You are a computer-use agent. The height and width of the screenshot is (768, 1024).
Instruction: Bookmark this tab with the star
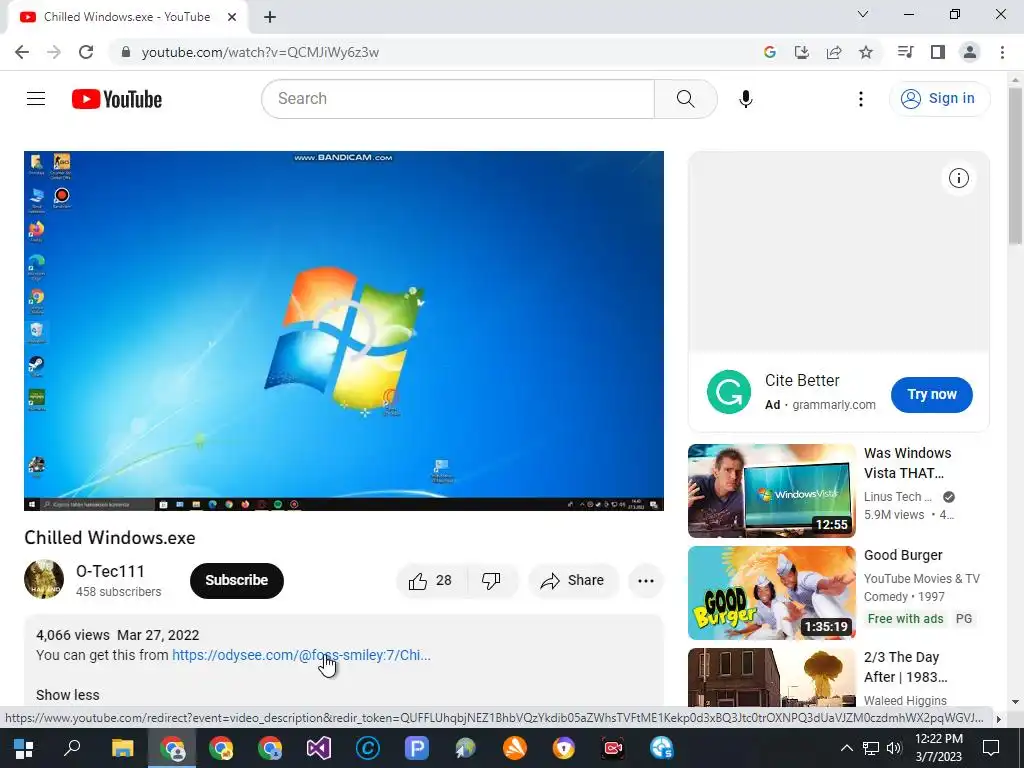coord(866,52)
